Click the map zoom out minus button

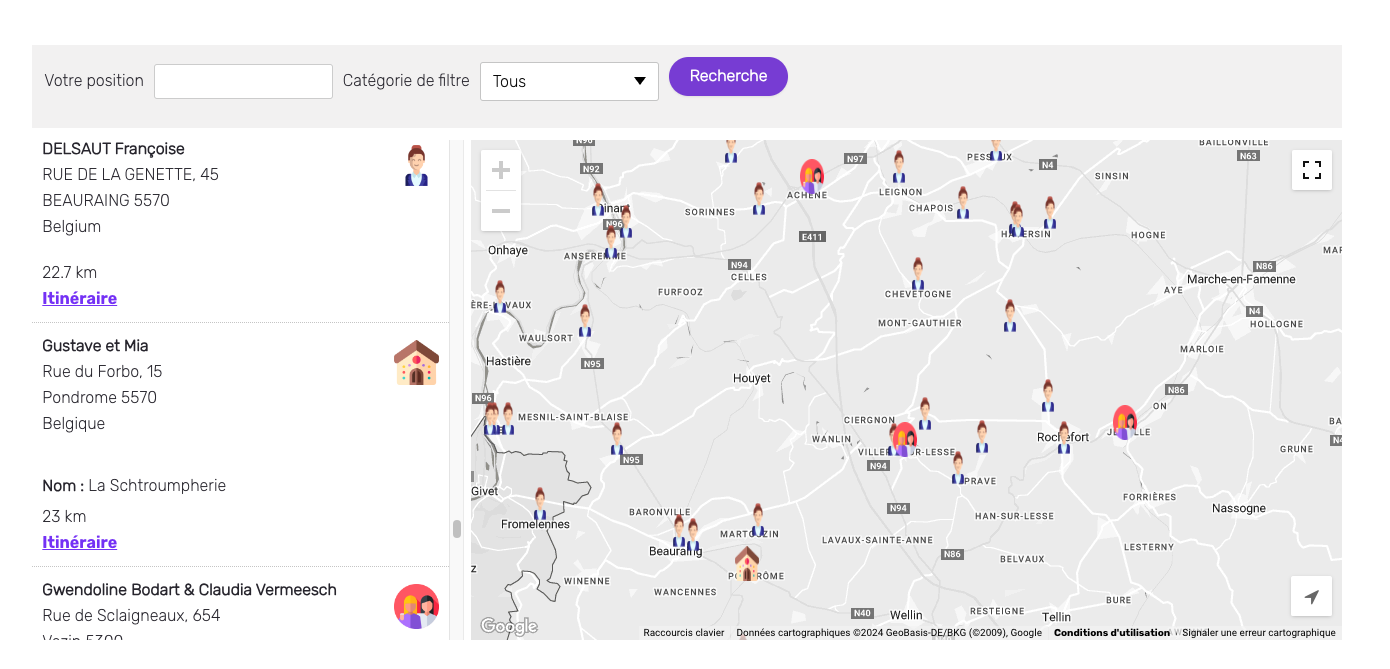[x=501, y=211]
